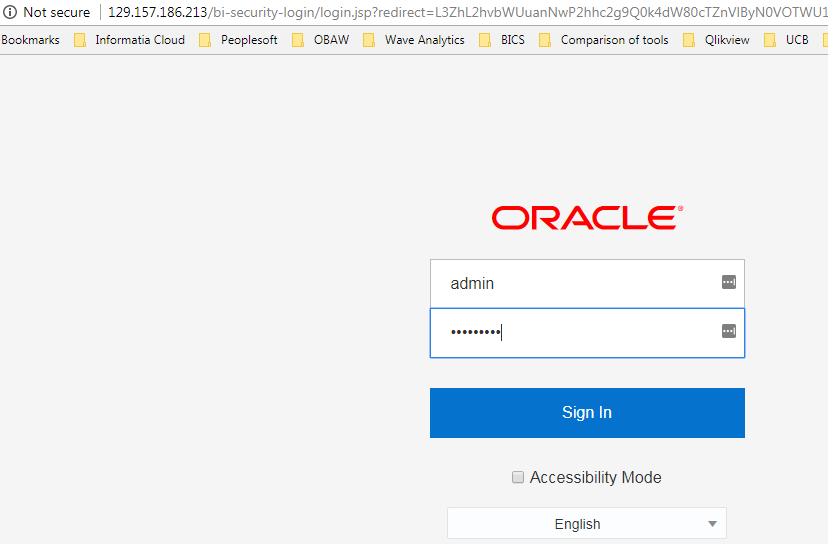Expand the English language dropdown
The height and width of the screenshot is (544, 828).
coord(586,524)
